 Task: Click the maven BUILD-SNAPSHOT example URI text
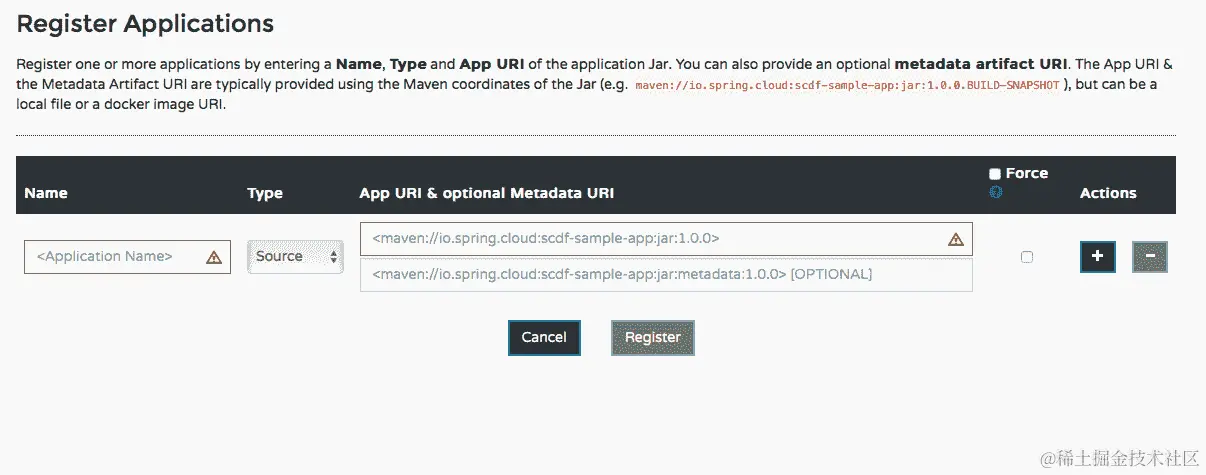coord(847,86)
